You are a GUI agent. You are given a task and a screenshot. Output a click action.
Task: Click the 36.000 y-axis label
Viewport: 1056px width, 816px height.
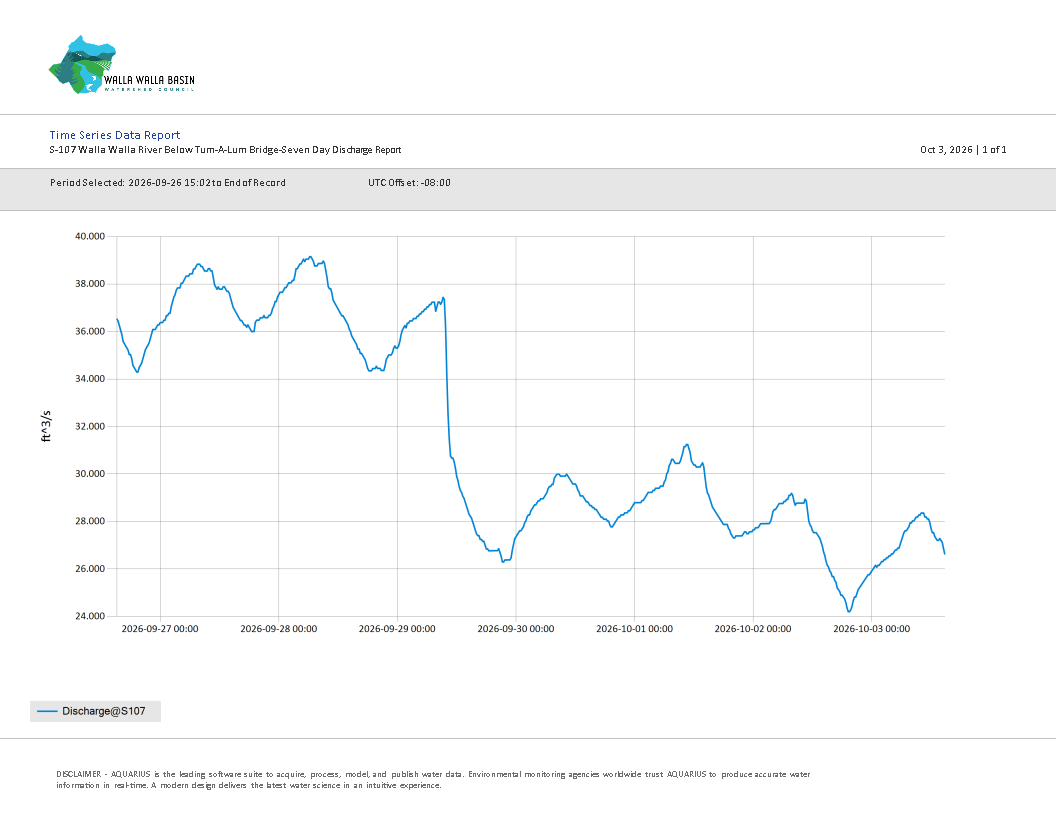(90, 331)
